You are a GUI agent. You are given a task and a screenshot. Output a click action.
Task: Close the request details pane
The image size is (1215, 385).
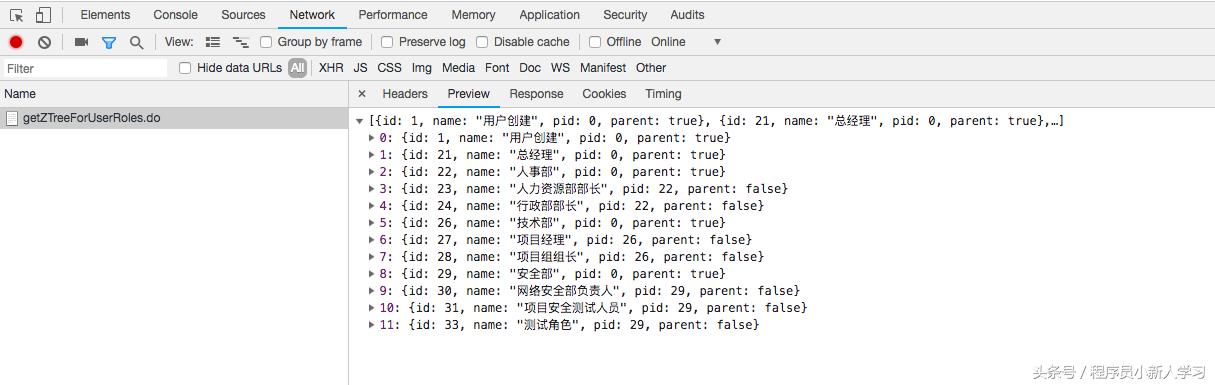[x=362, y=94]
